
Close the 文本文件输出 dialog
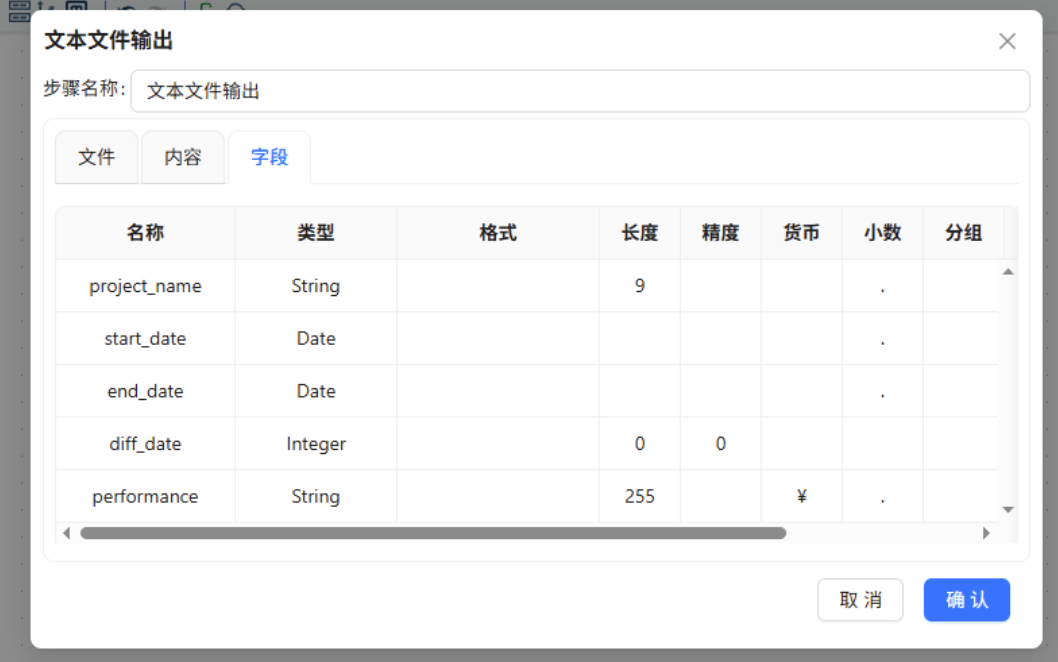tap(1007, 41)
